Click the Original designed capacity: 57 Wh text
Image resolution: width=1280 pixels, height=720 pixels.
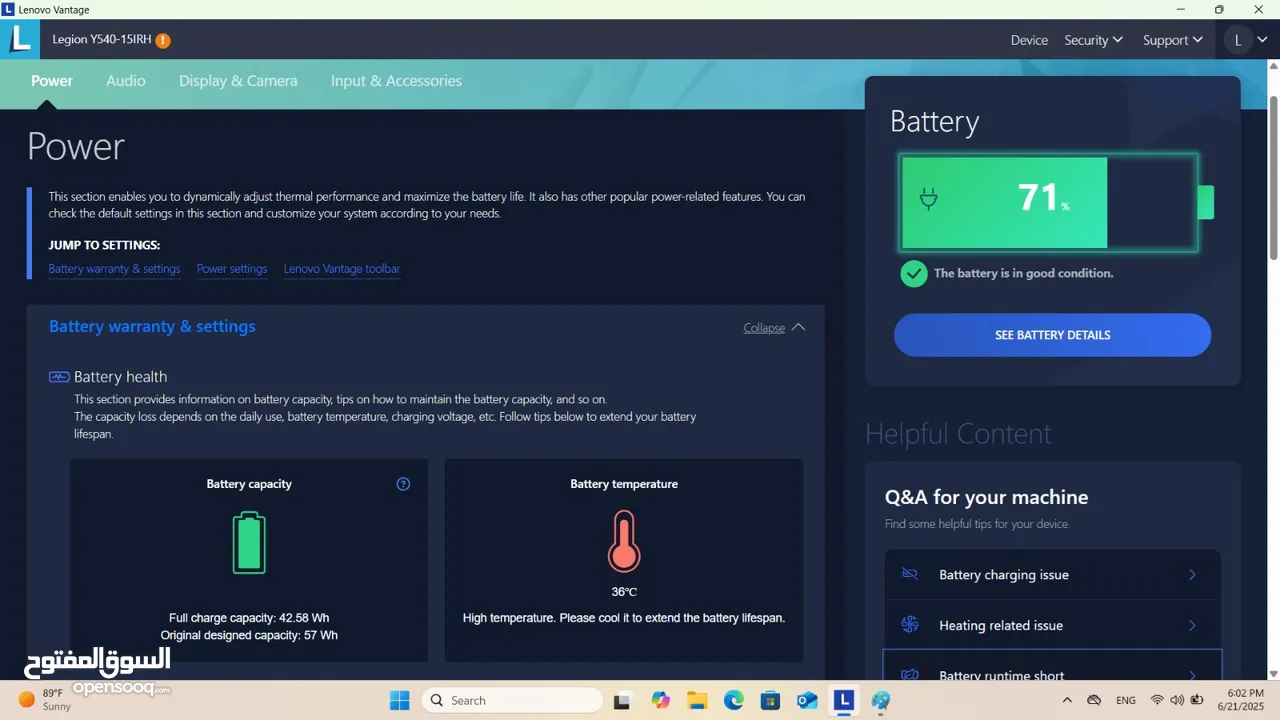tap(249, 636)
